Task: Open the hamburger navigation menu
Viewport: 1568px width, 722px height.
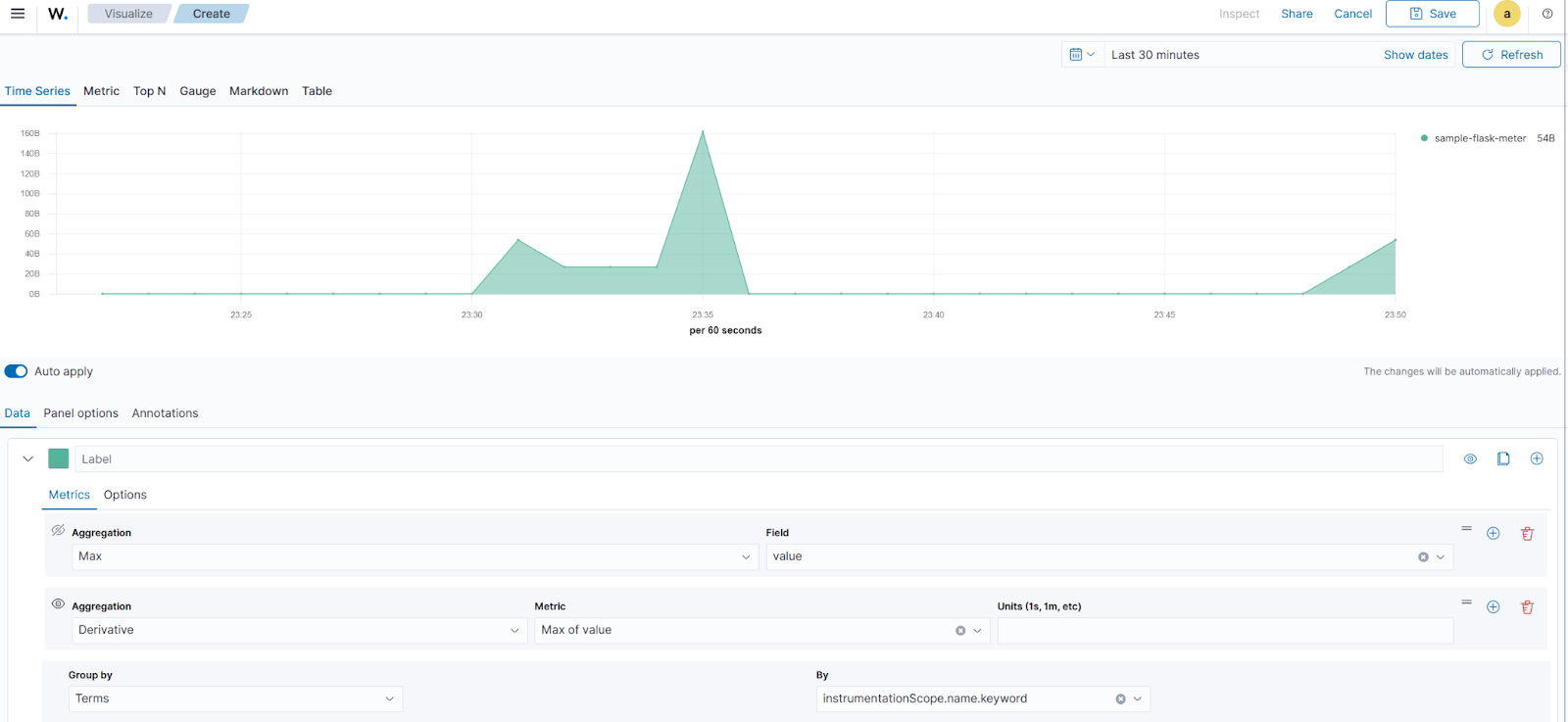Action: coord(18,14)
